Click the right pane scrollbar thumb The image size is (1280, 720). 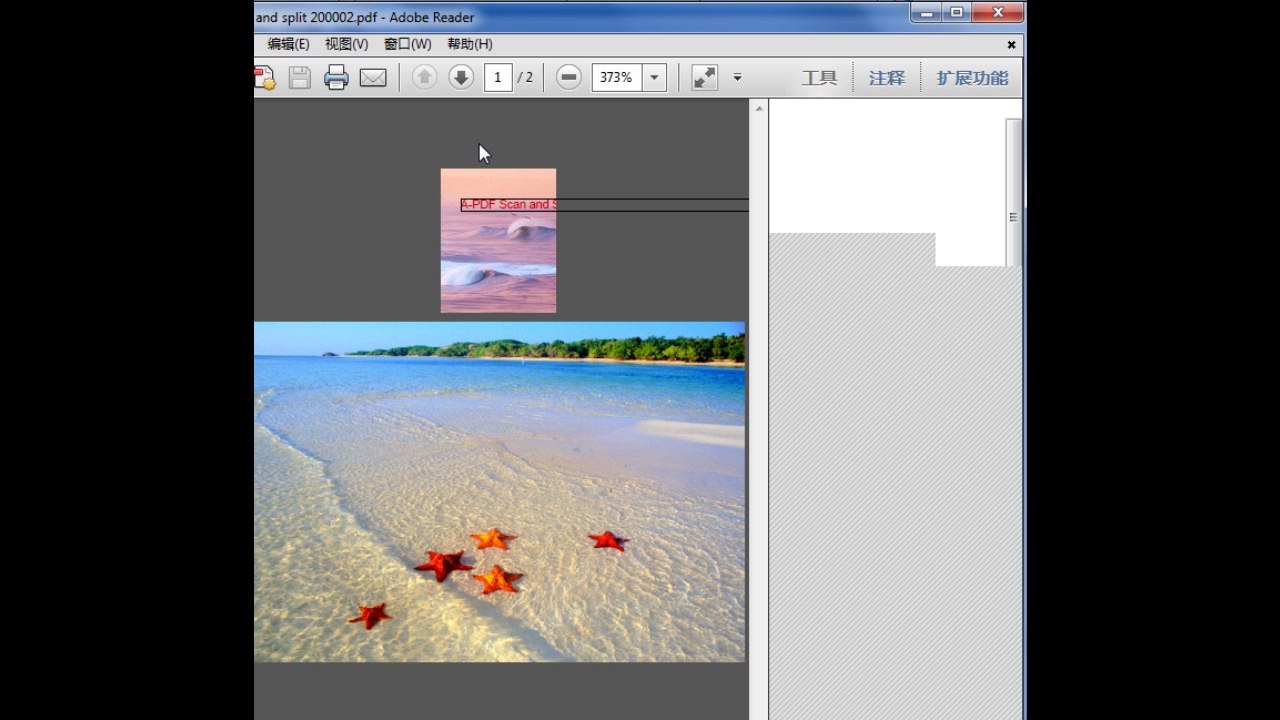pos(1013,193)
